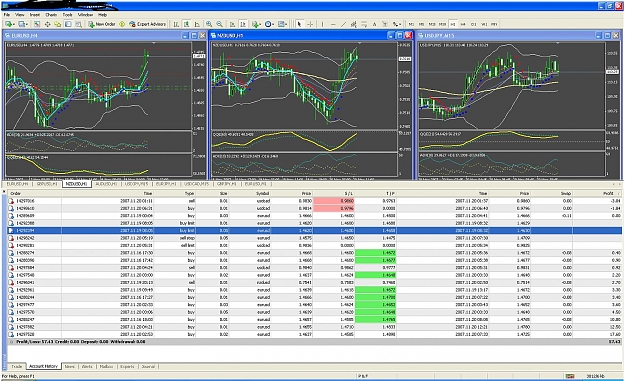This screenshot has width=625, height=381.
Task: Select the text A tool
Action: 374,24
